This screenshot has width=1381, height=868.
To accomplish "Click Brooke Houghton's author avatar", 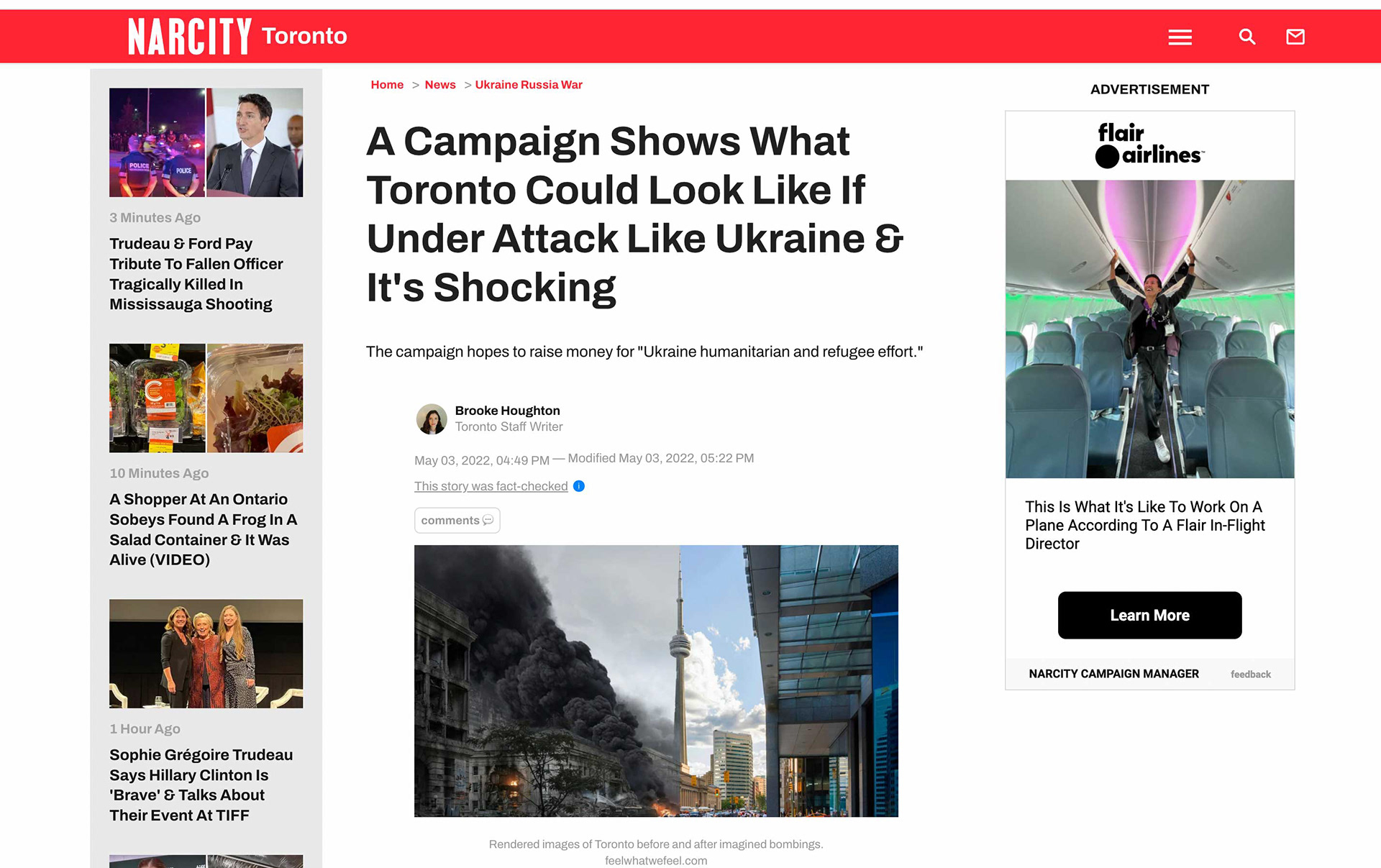I will click(432, 419).
